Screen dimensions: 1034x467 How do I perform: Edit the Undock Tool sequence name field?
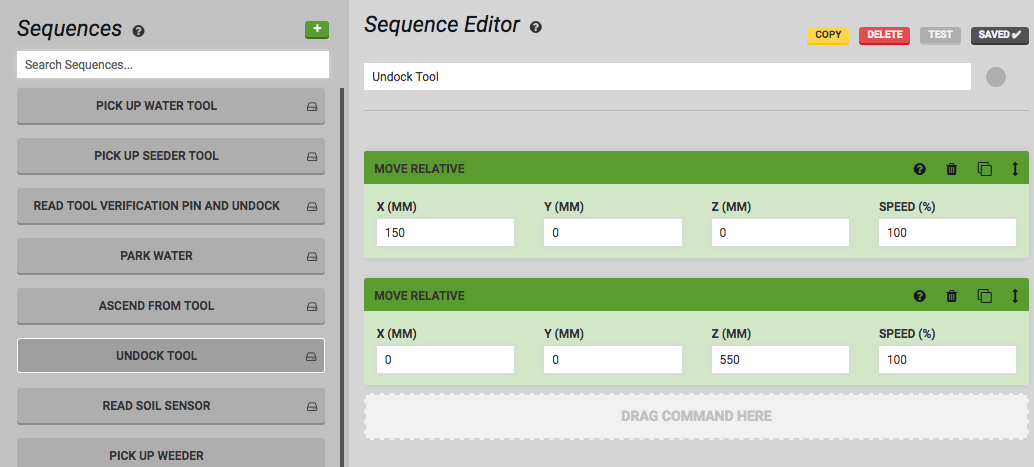point(667,77)
